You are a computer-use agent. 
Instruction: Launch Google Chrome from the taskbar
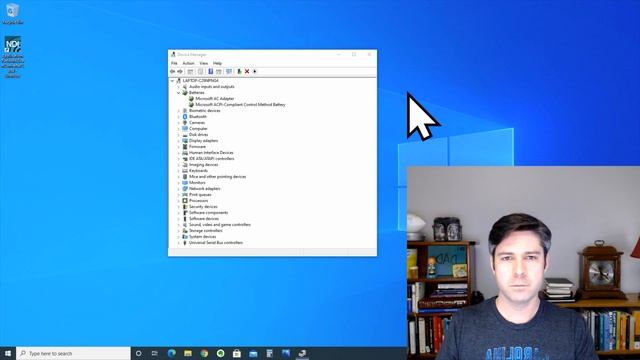click(x=204, y=353)
